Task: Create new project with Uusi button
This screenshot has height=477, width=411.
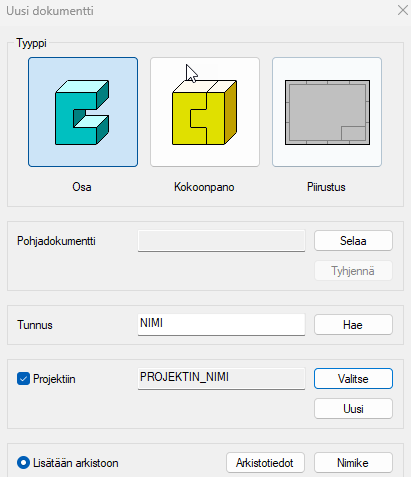Action: pos(353,409)
